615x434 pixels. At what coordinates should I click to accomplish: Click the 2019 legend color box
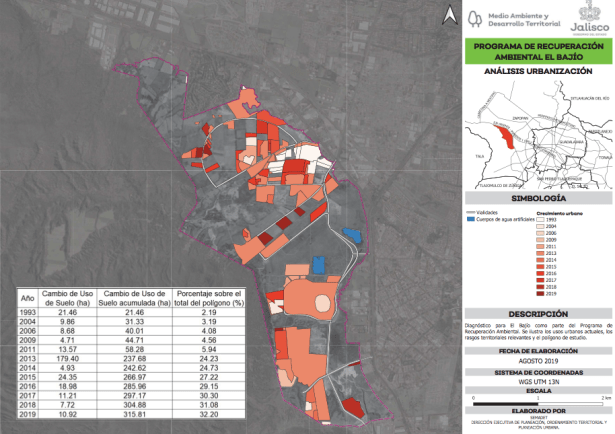[x=541, y=292]
